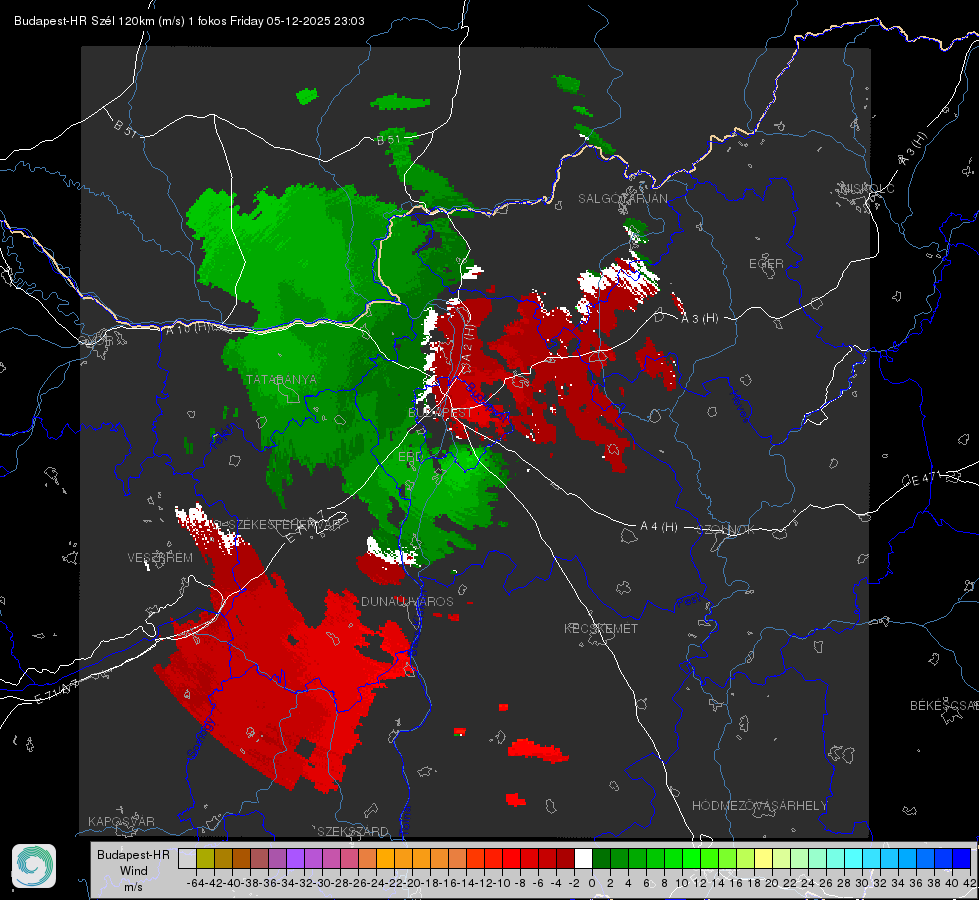This screenshot has width=979, height=900.
Task: Select the purple swatch between -34 and -32
Action: click(295, 858)
